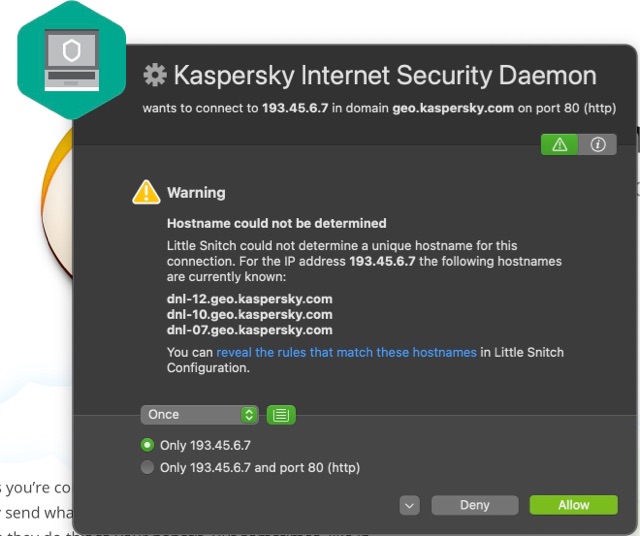Screen dimensions: 640x536
Task: Allow the Kaspersky connection
Action: point(574,505)
